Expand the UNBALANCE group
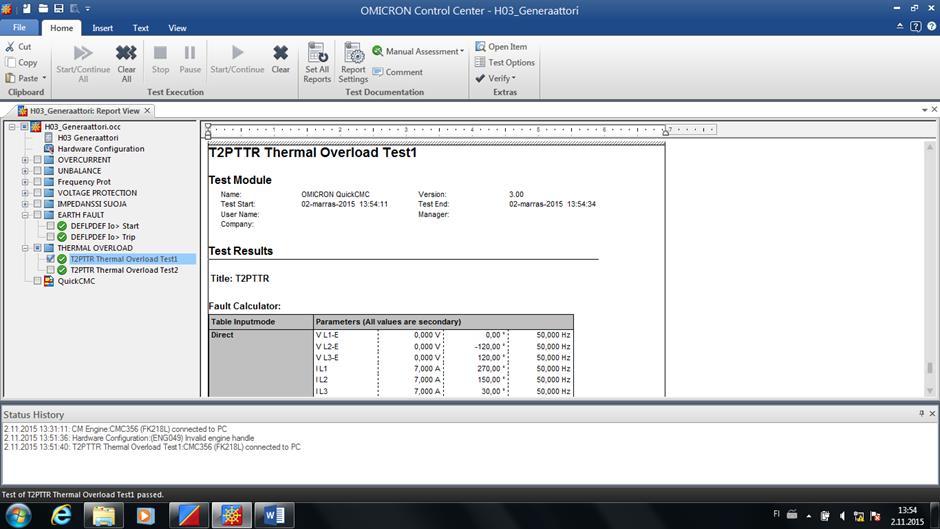 pyautogui.click(x=25, y=171)
